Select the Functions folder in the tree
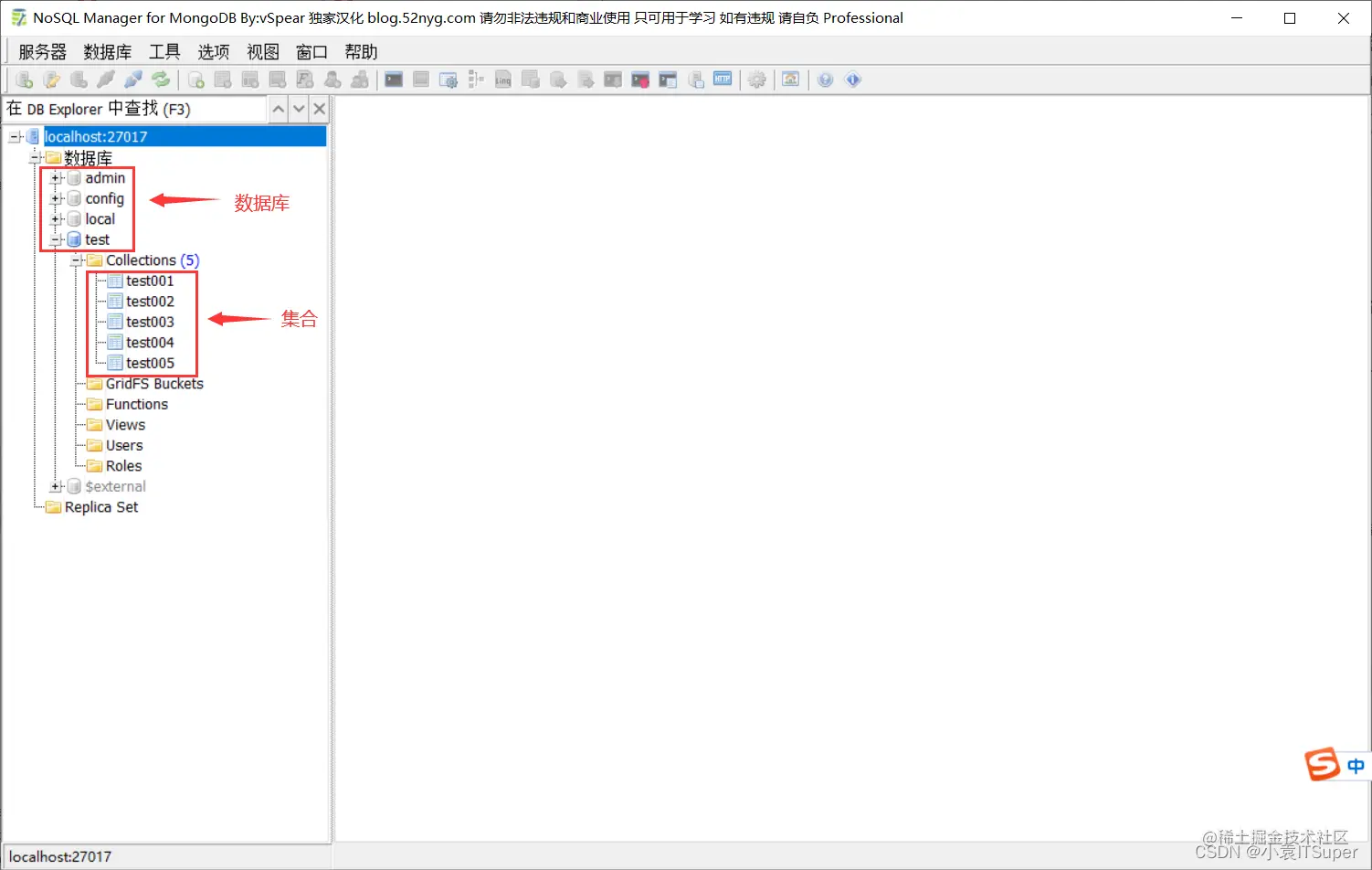Viewport: 1372px width, 870px height. pyautogui.click(x=137, y=404)
